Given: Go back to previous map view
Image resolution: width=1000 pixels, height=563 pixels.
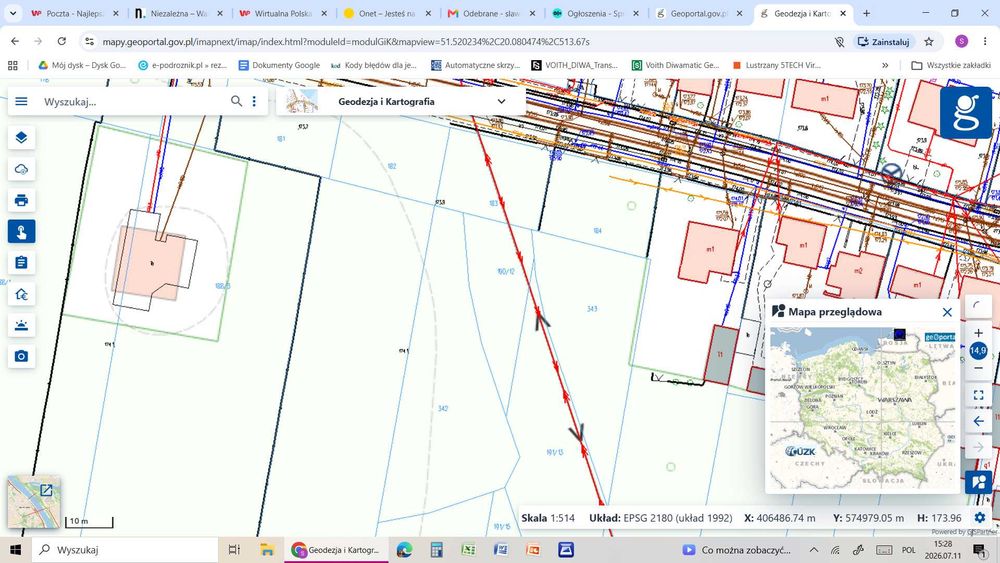Looking at the screenshot, I should tap(978, 421).
